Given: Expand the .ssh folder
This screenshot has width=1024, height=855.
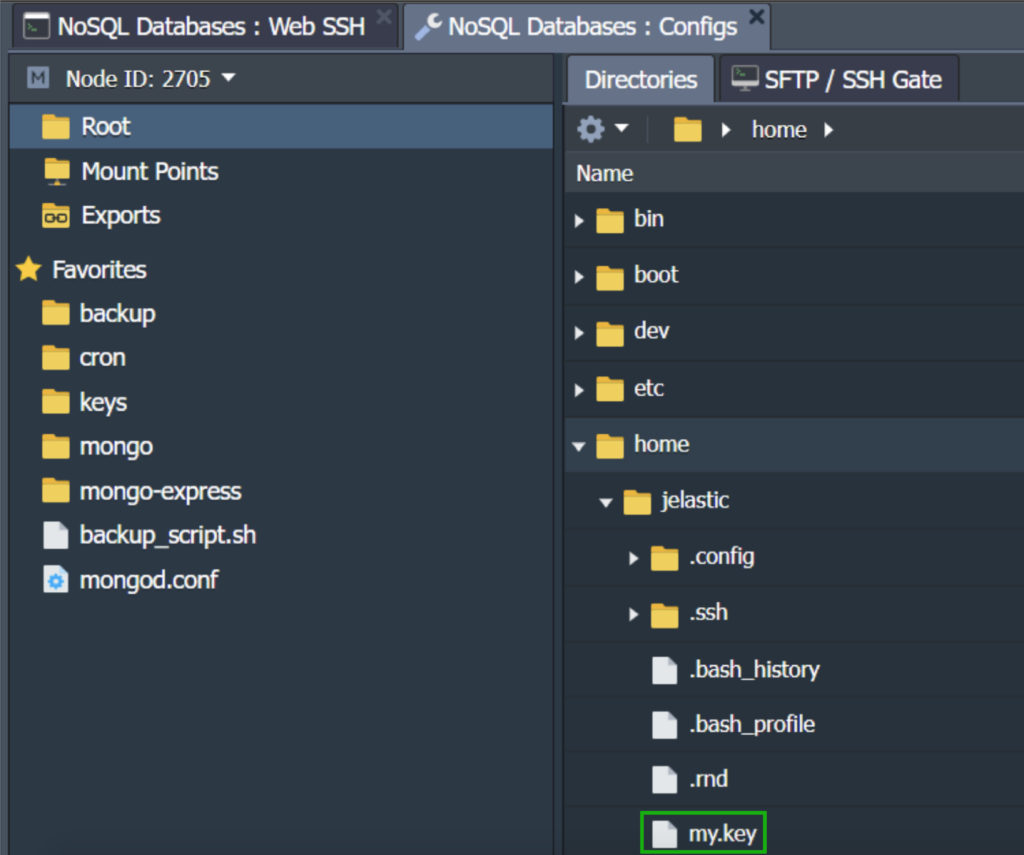Looking at the screenshot, I should tap(633, 615).
